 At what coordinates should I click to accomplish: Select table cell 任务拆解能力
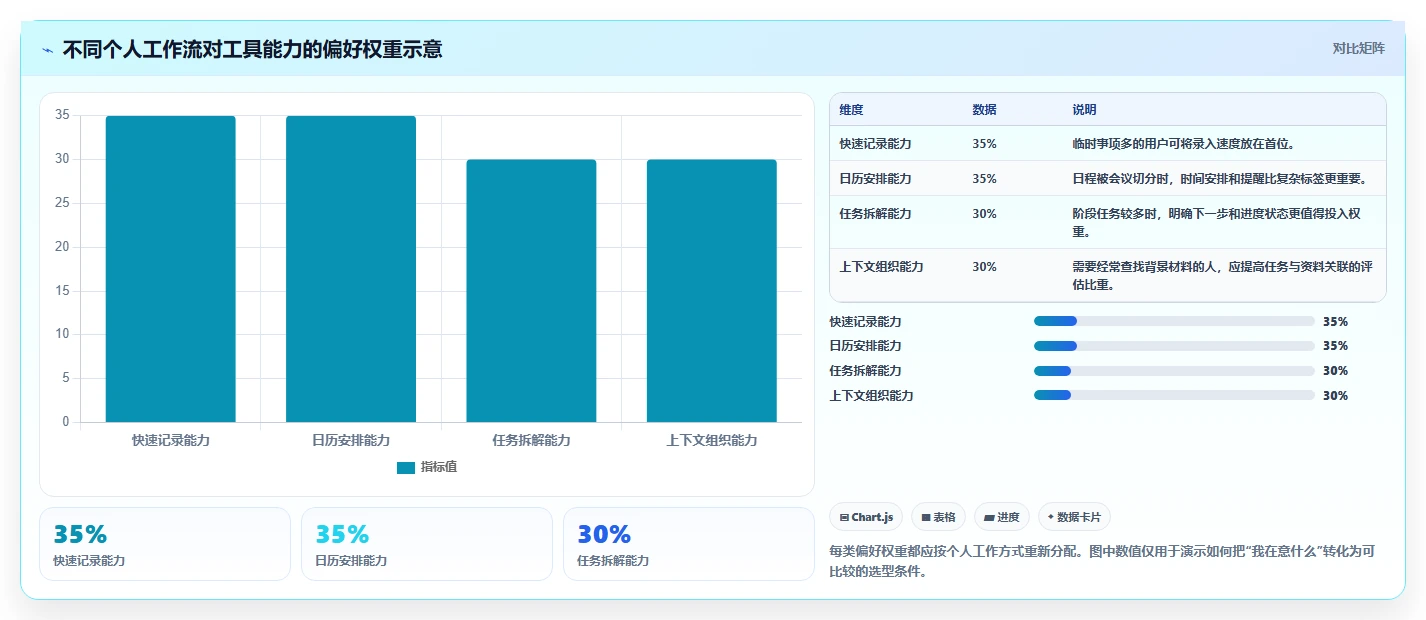point(876,214)
